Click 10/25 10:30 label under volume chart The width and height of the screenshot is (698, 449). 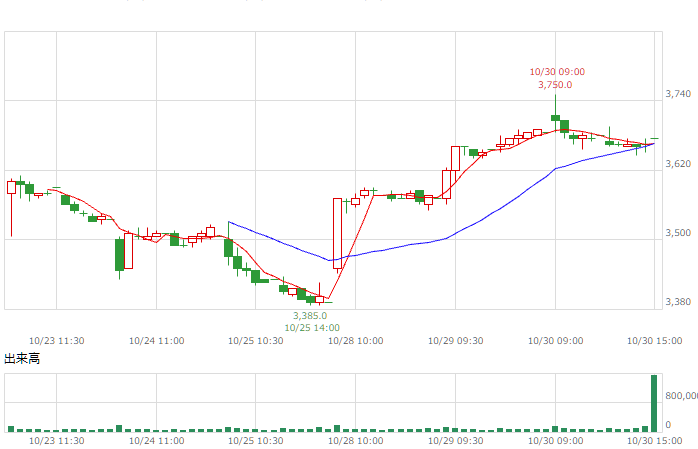256,441
